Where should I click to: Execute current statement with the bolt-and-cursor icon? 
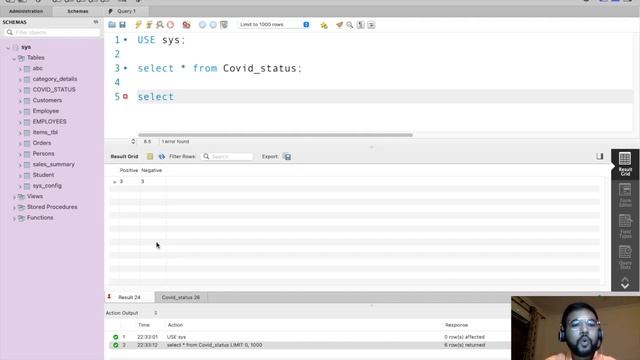coord(149,25)
